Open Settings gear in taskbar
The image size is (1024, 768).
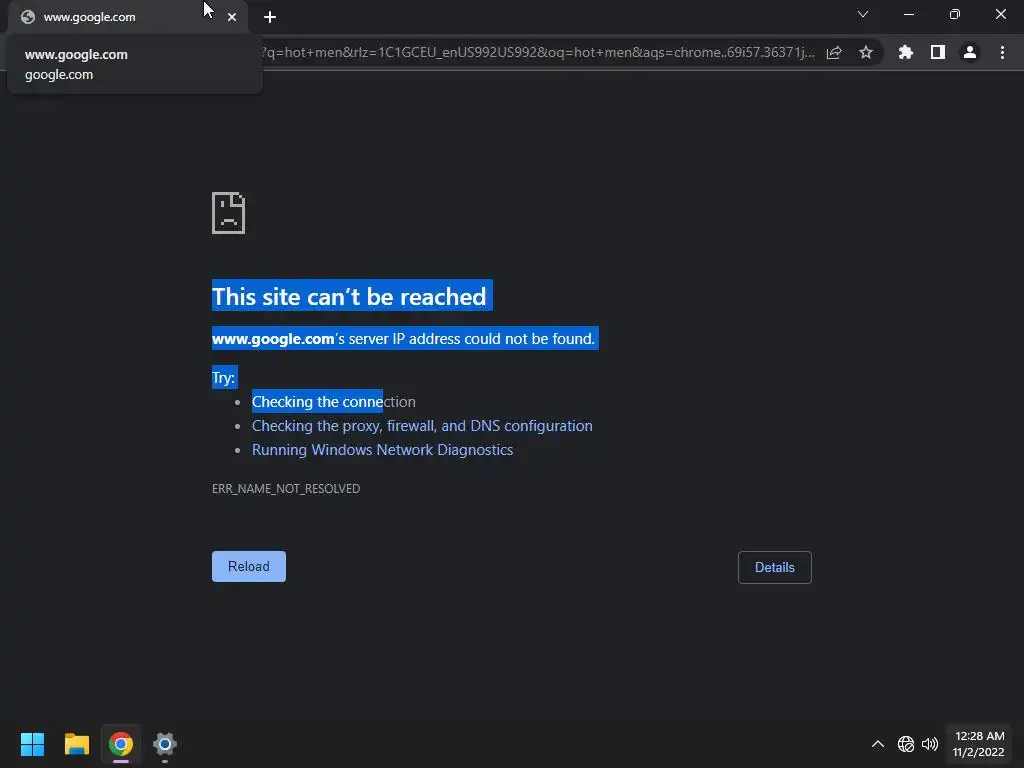point(165,744)
